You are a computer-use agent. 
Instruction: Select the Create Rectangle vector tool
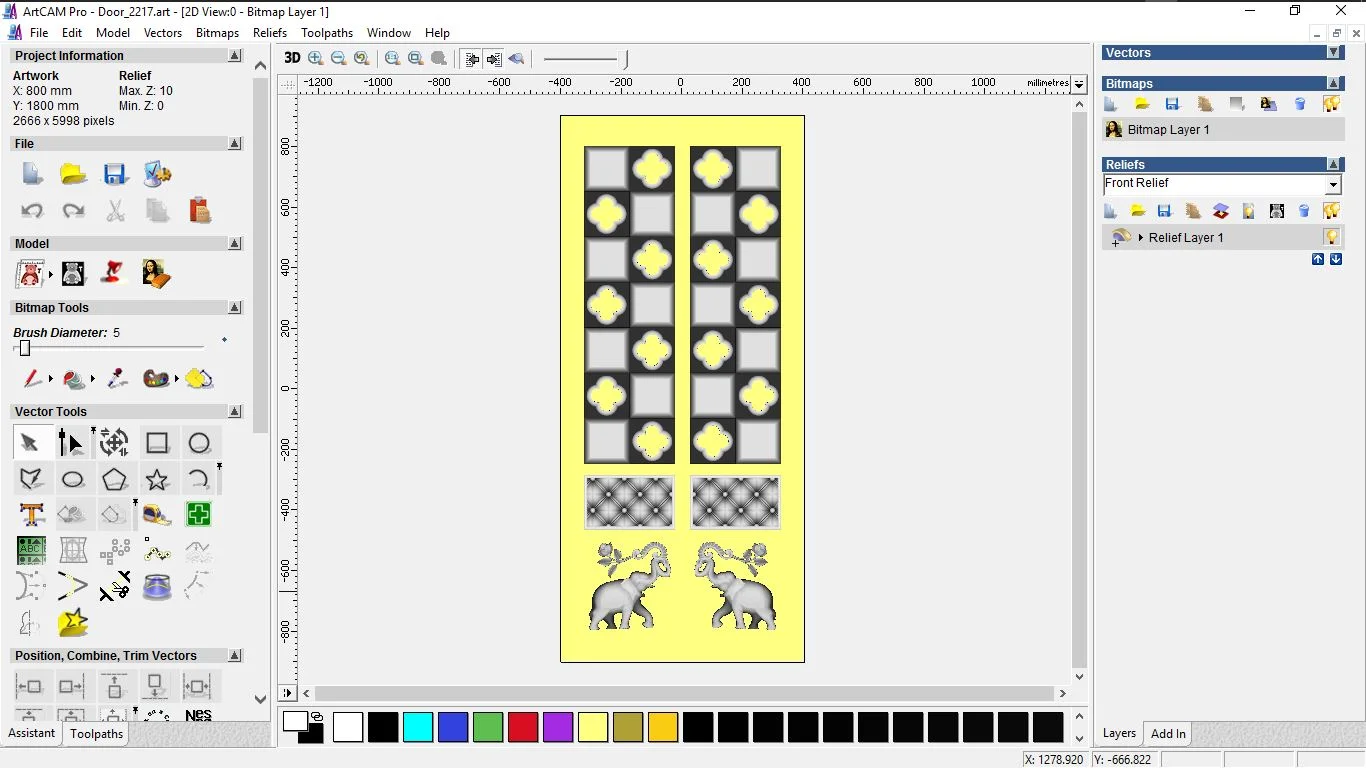click(x=157, y=443)
